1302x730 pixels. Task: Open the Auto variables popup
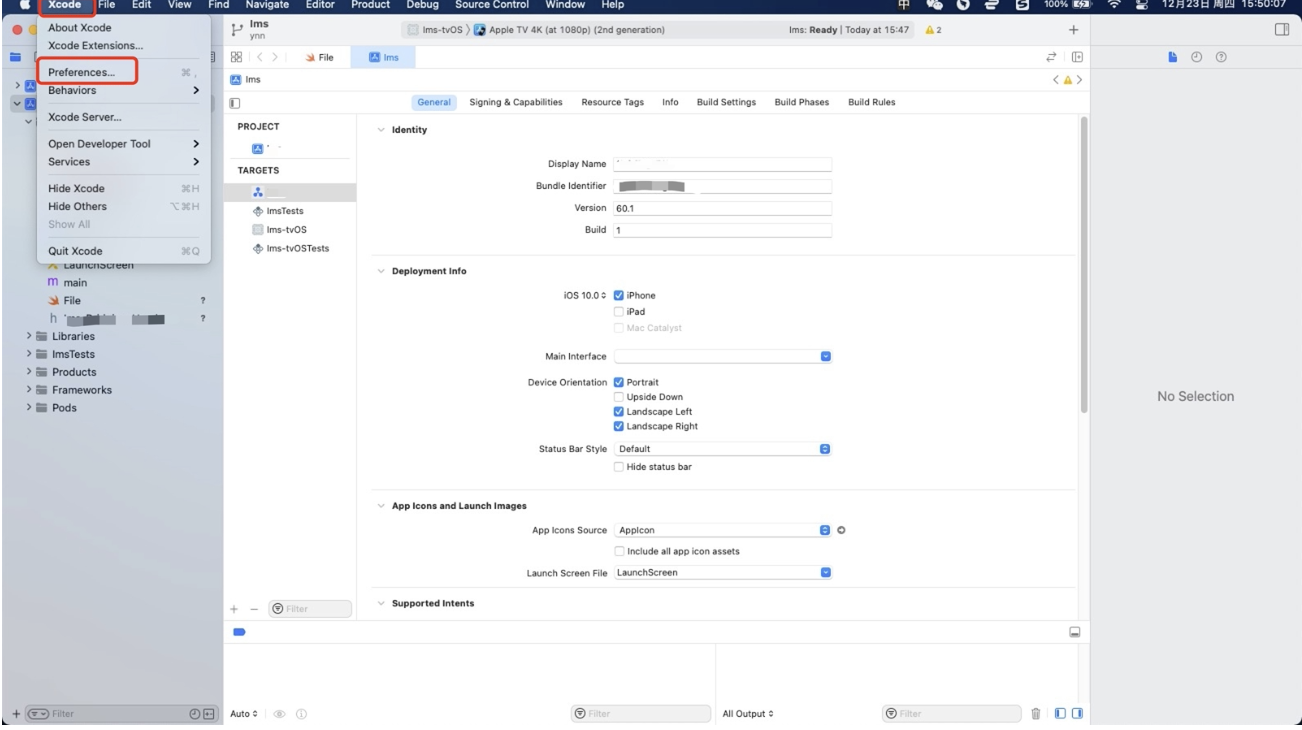click(245, 714)
